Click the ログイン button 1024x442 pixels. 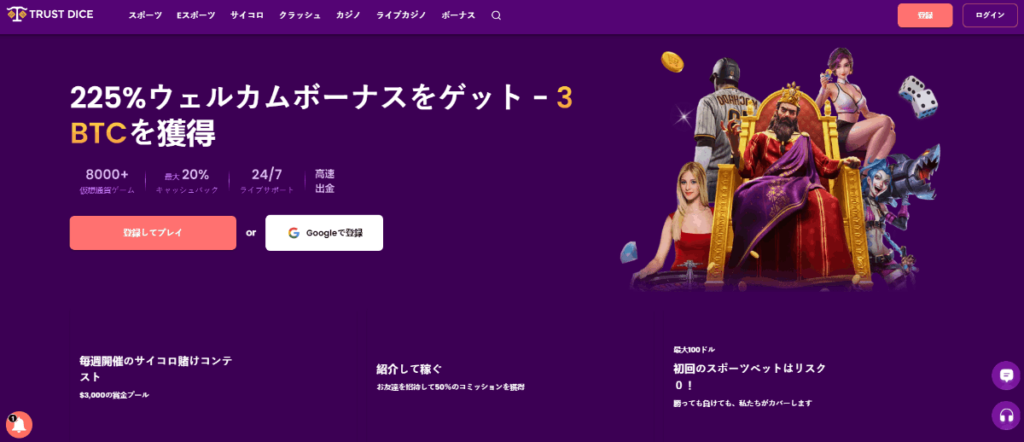tap(990, 15)
